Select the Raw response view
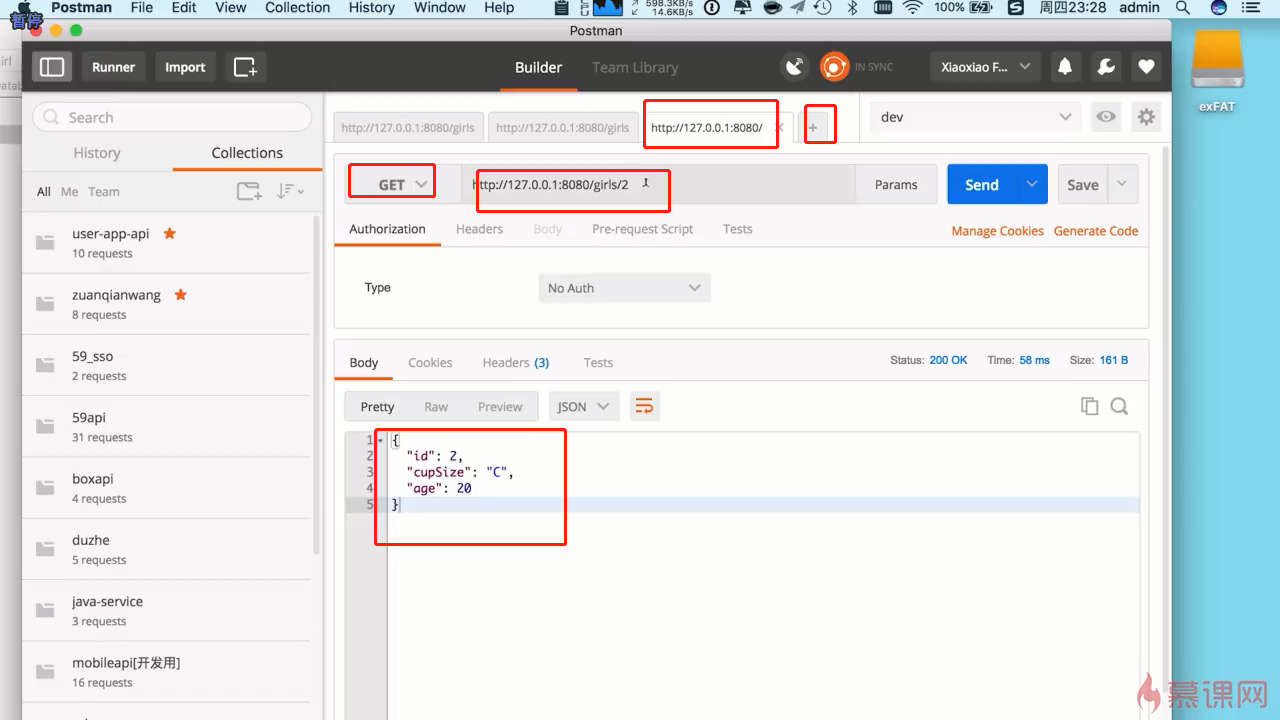 click(x=436, y=406)
